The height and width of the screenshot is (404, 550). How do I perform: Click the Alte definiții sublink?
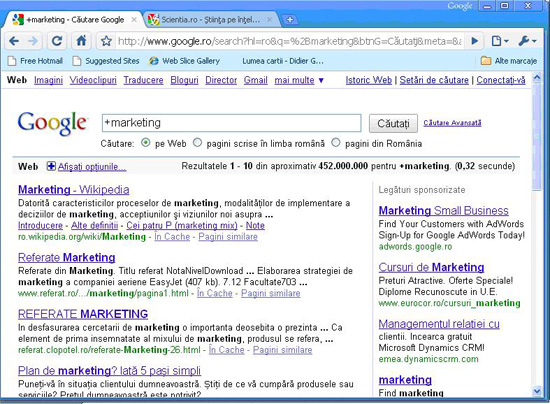[95, 225]
